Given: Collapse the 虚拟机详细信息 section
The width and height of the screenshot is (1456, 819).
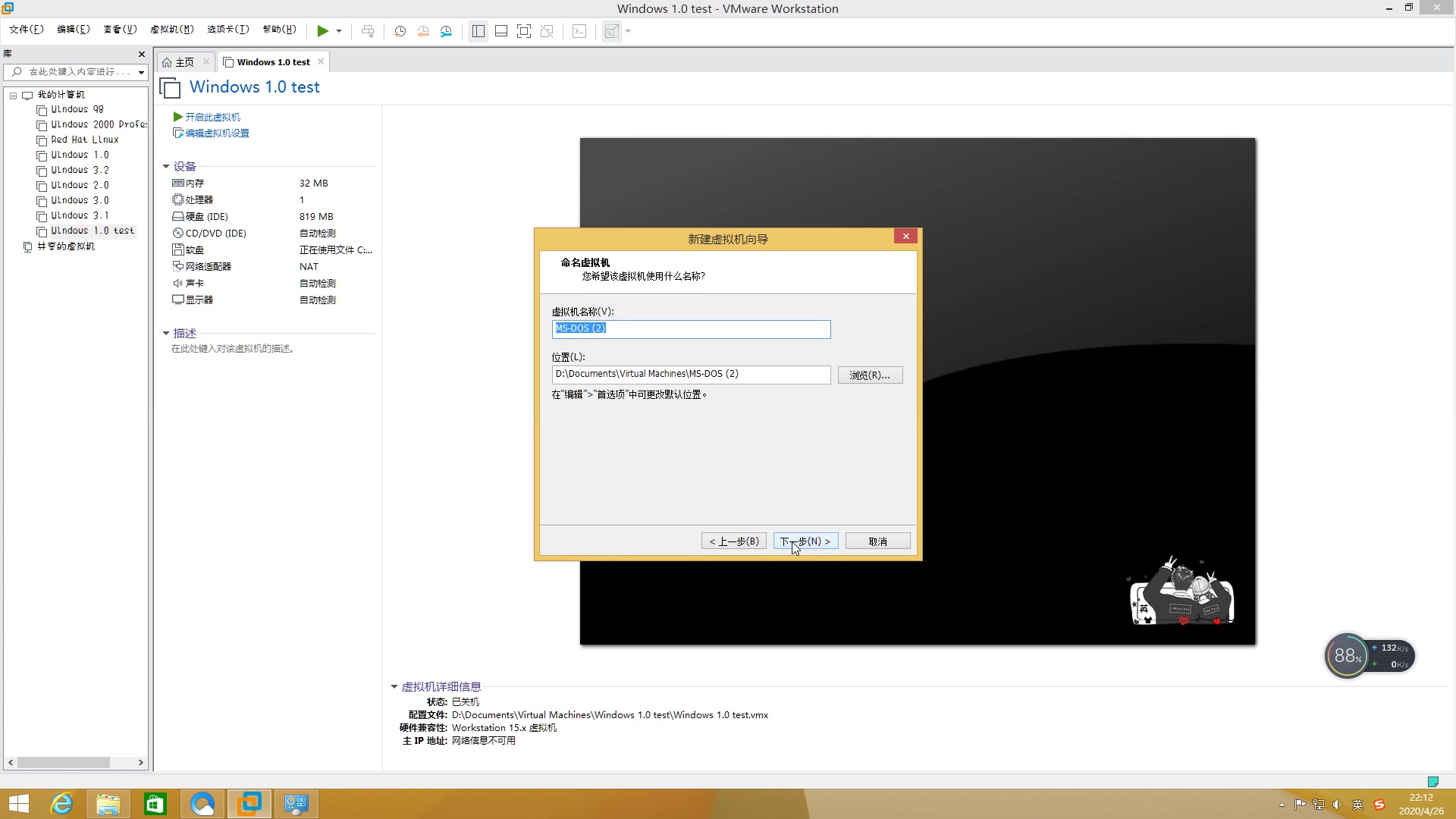Looking at the screenshot, I should point(394,687).
